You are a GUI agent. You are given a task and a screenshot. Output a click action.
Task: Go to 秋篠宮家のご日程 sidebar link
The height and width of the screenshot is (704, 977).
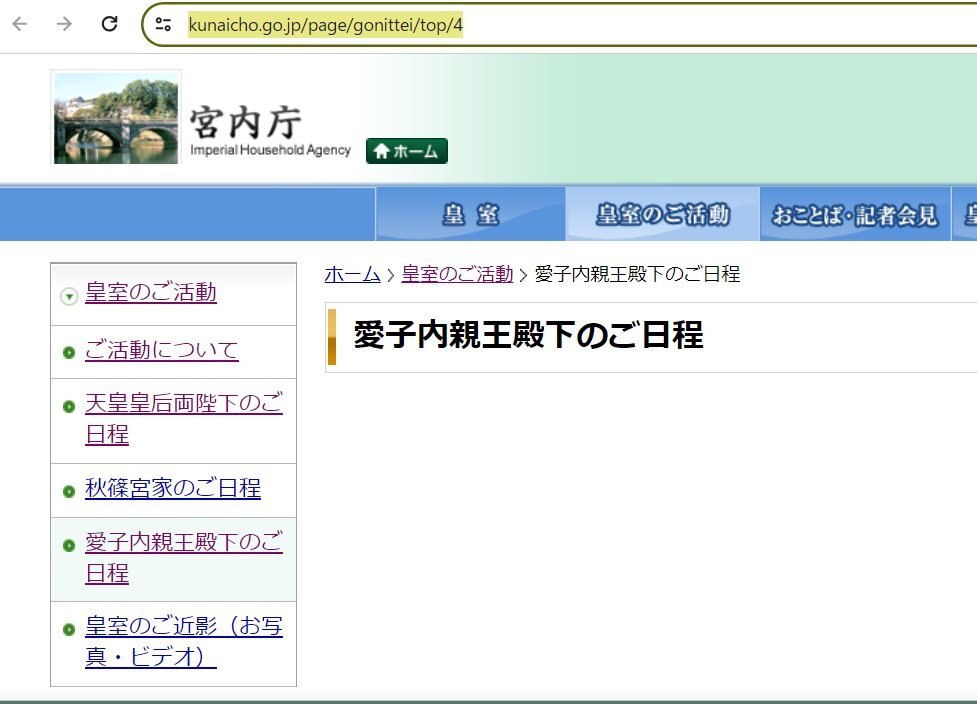coord(173,488)
